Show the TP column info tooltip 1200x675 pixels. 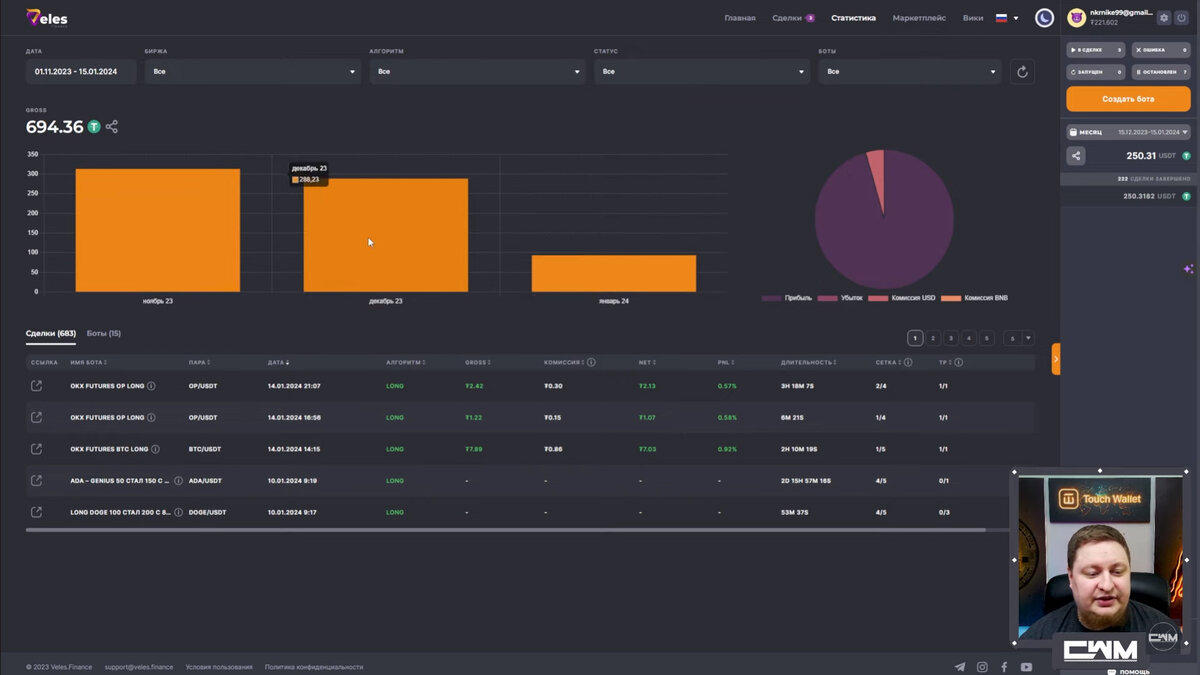(958, 362)
